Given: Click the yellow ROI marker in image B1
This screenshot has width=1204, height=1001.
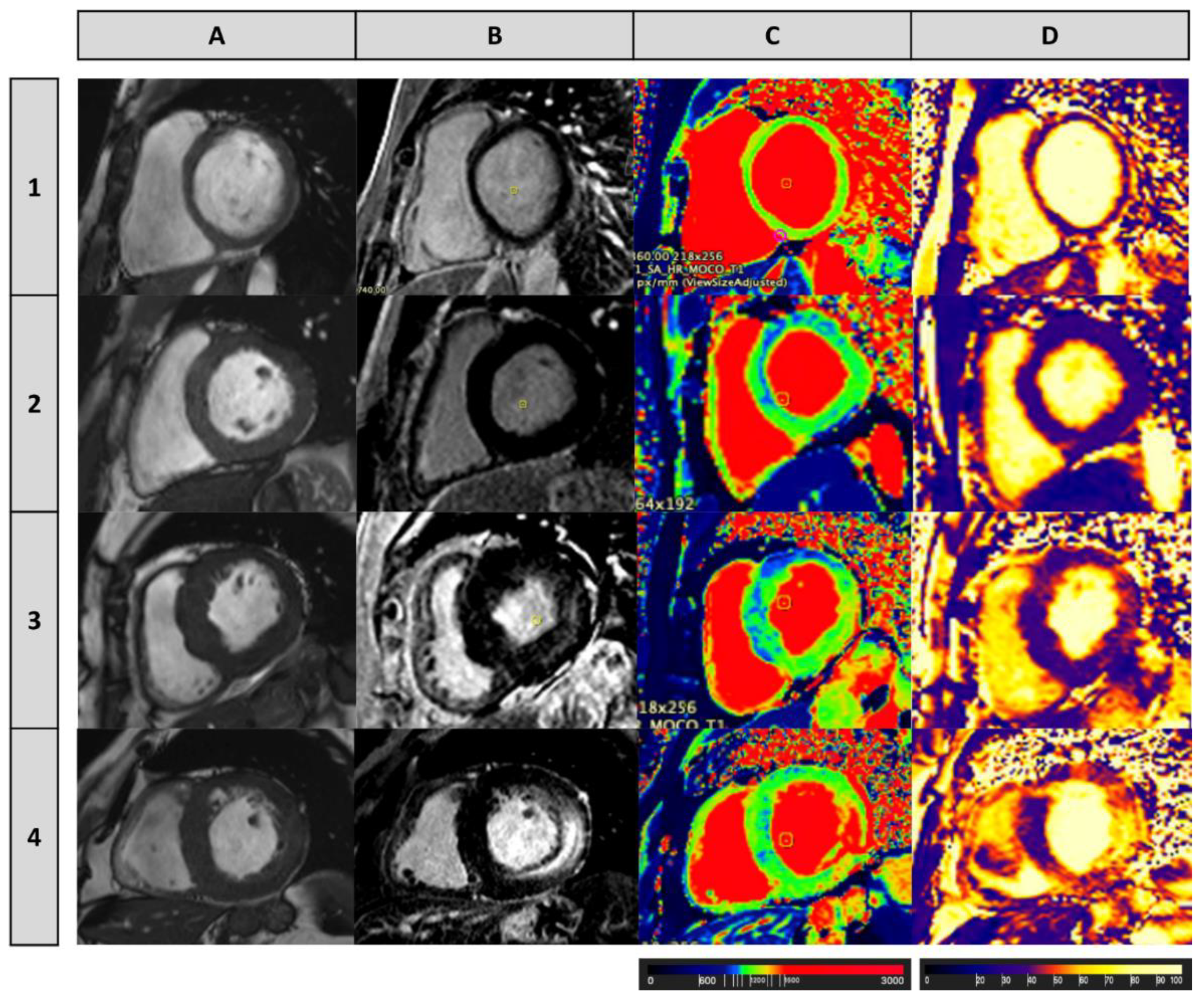Looking at the screenshot, I should point(514,191).
